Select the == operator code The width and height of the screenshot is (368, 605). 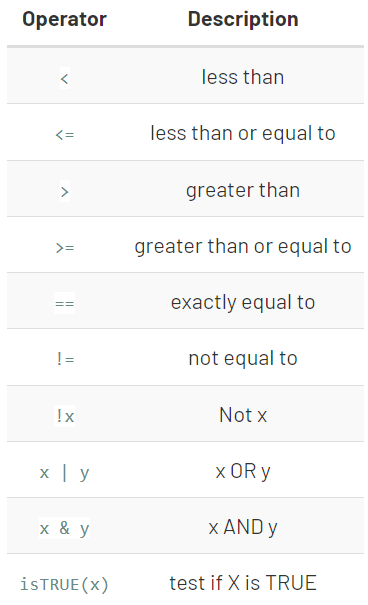pyautogui.click(x=64, y=304)
